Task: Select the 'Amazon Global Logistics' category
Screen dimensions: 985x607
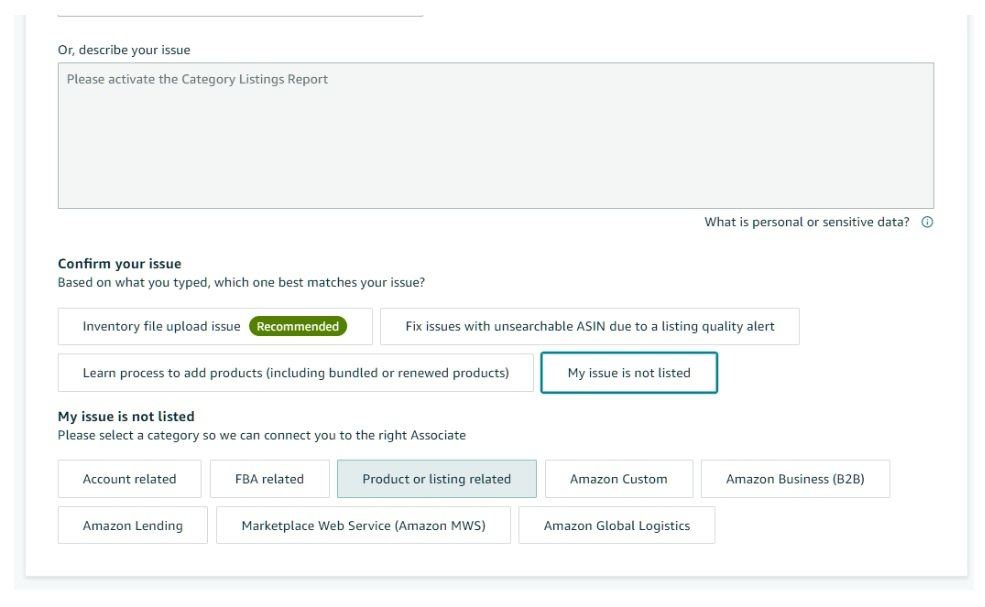Action: (616, 525)
